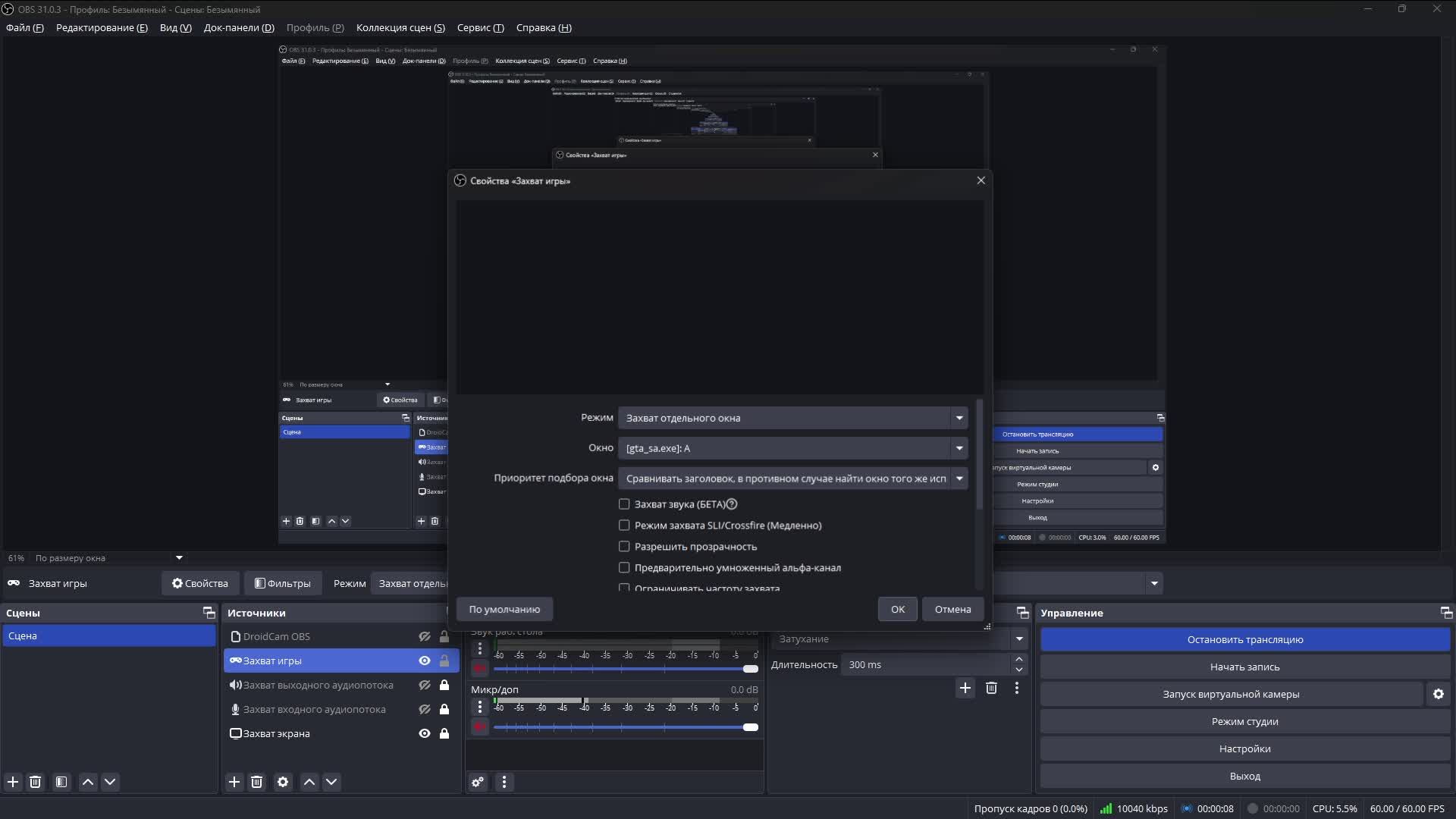Move the scene down with arrow icon
Viewport: 1456px width, 819px height.
[x=110, y=782]
